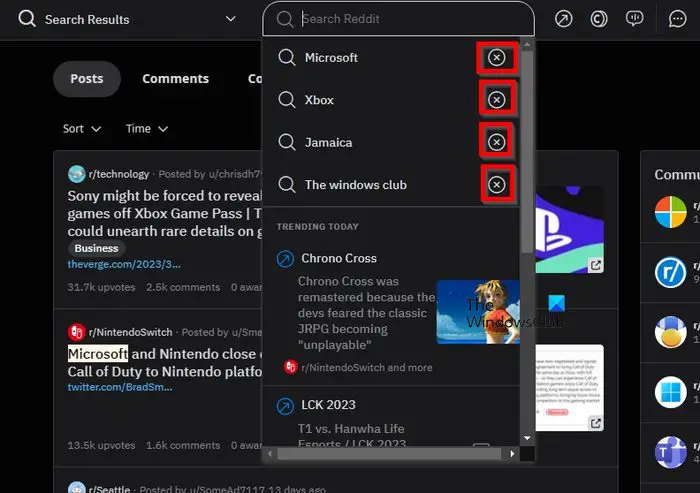This screenshot has height=493, width=700.
Task: Open the blue Windows logo community
Action: click(x=671, y=393)
